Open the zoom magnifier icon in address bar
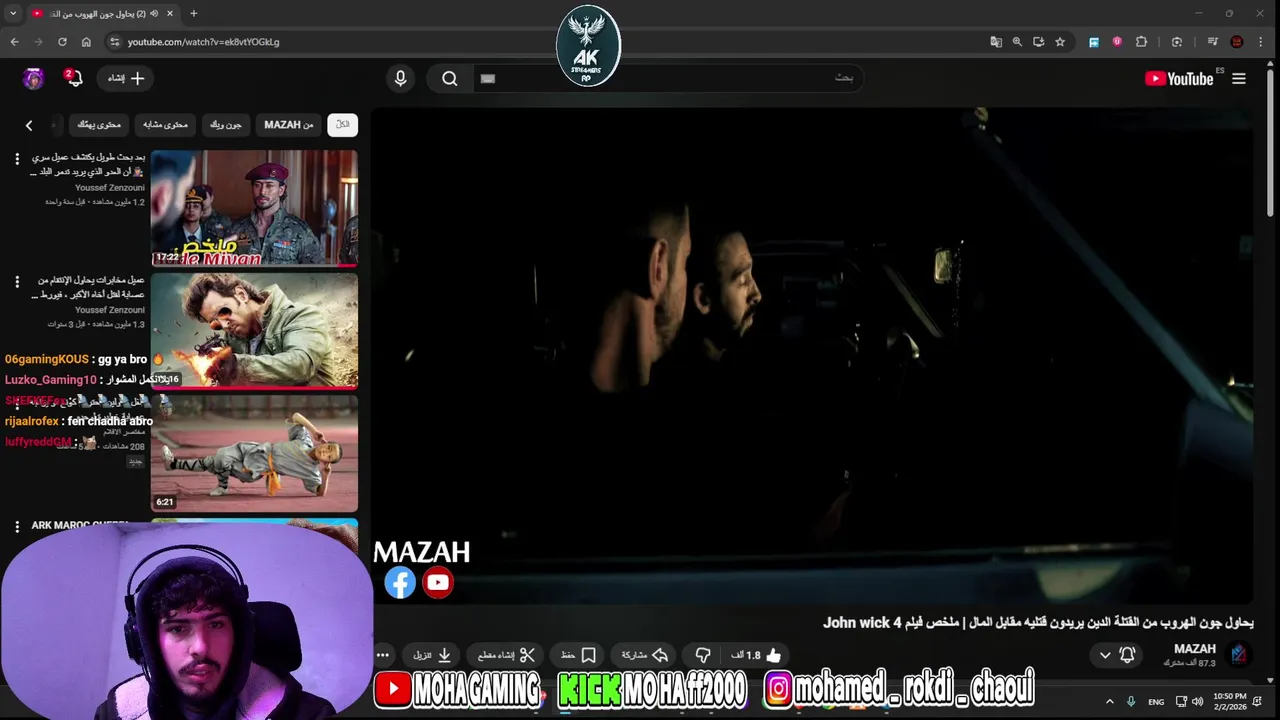The height and width of the screenshot is (720, 1280). pyautogui.click(x=1017, y=42)
